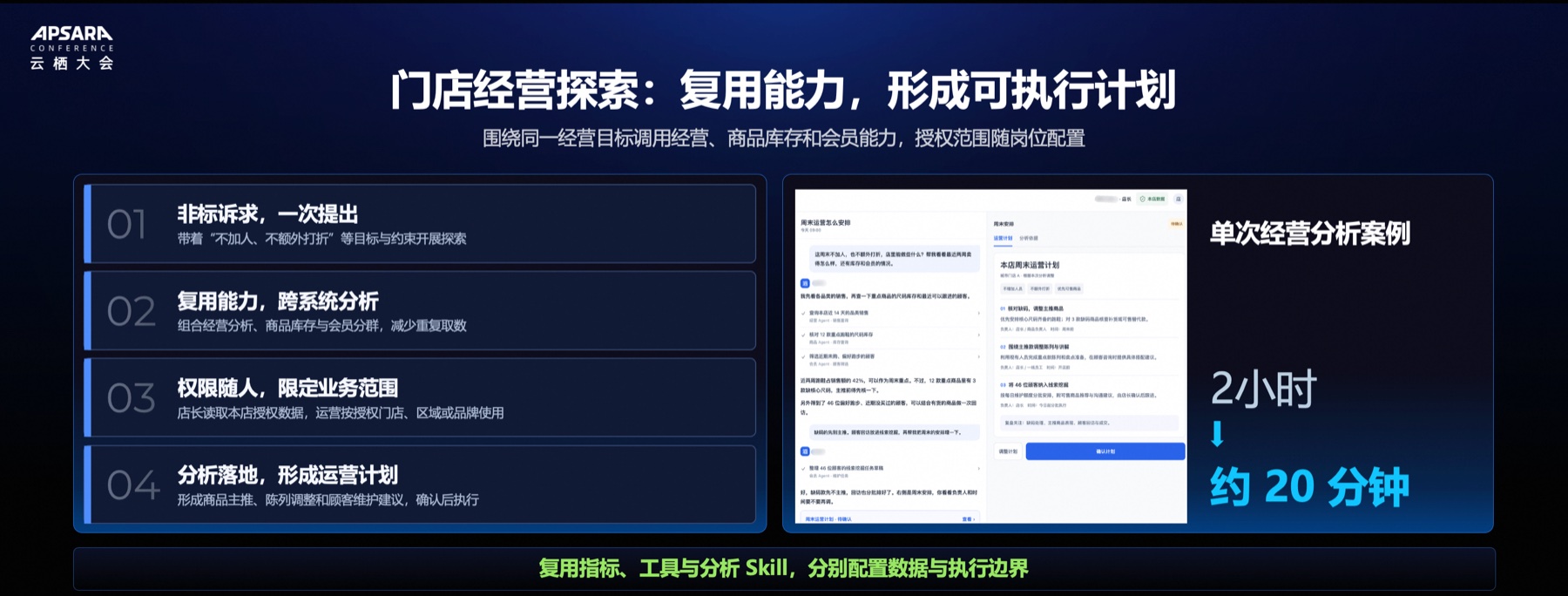Click the 确认计划 blue button

(x=1105, y=451)
